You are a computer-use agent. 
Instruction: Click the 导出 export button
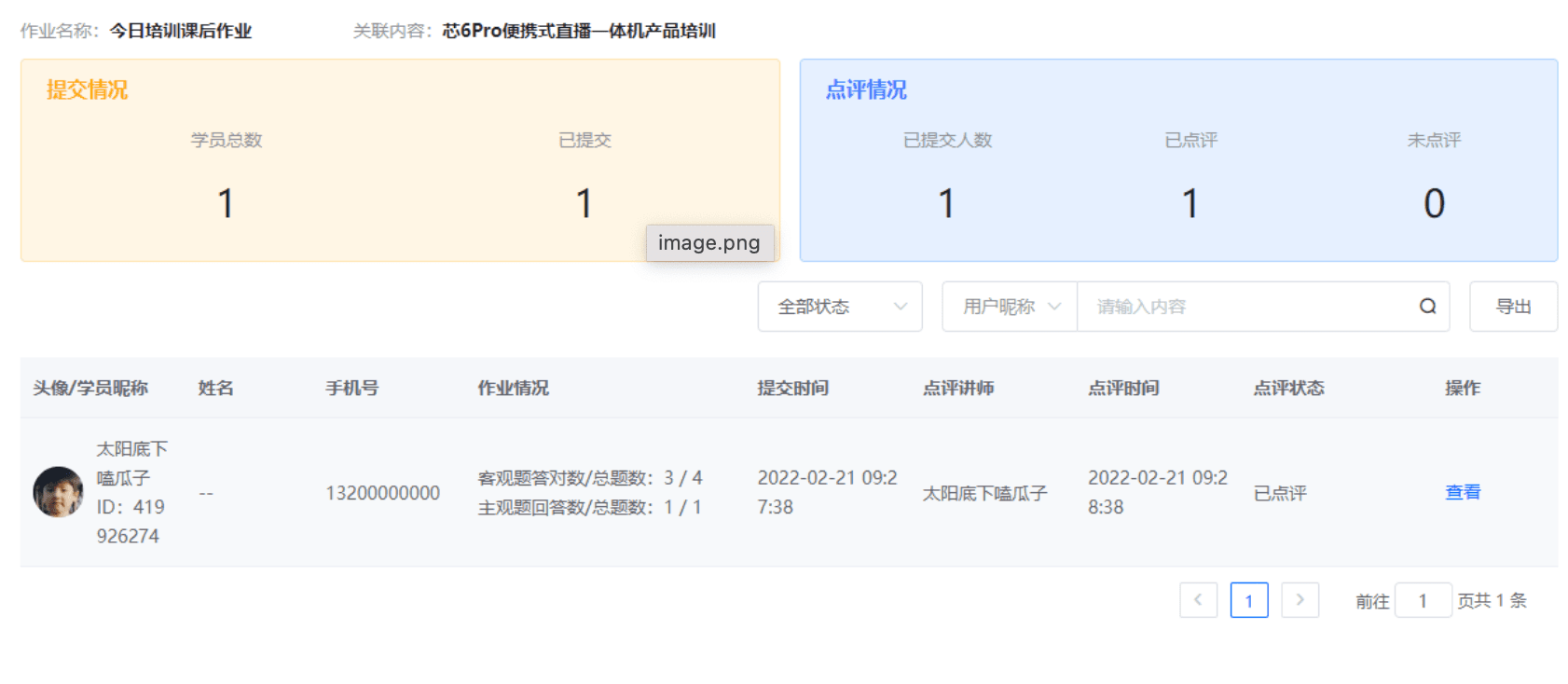tap(1513, 307)
